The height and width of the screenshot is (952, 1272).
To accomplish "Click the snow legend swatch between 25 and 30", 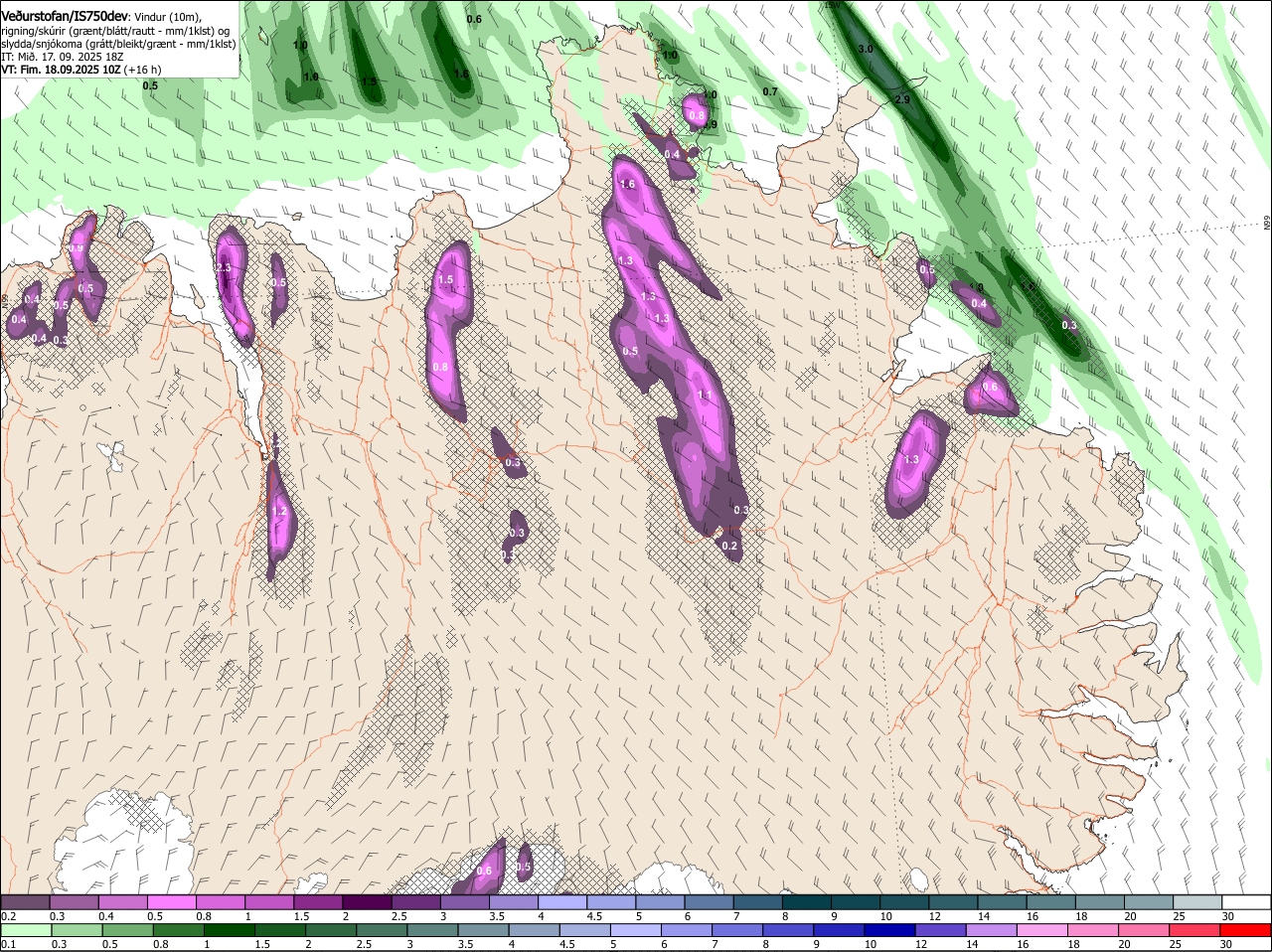I will point(1196,902).
